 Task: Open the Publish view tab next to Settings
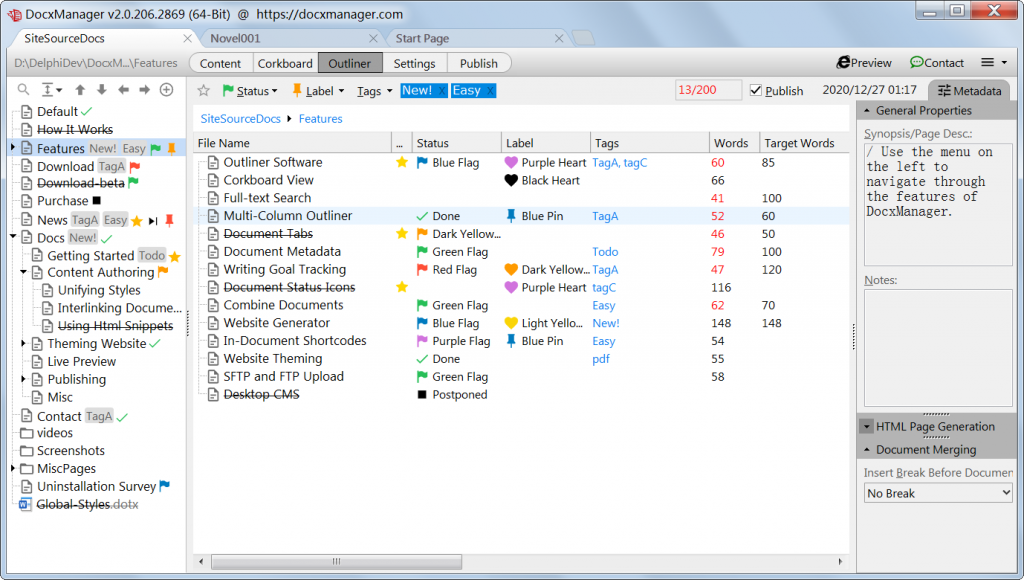pyautogui.click(x=479, y=63)
